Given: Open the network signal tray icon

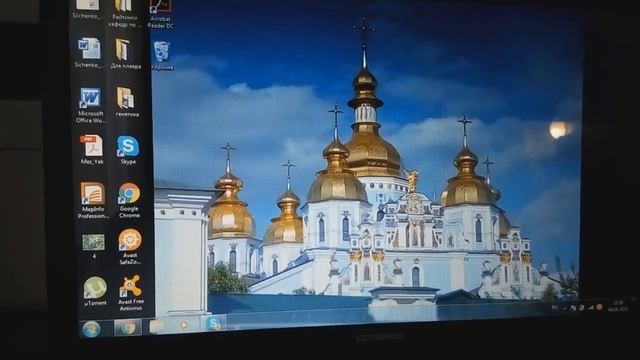Looking at the screenshot, I should point(590,307).
